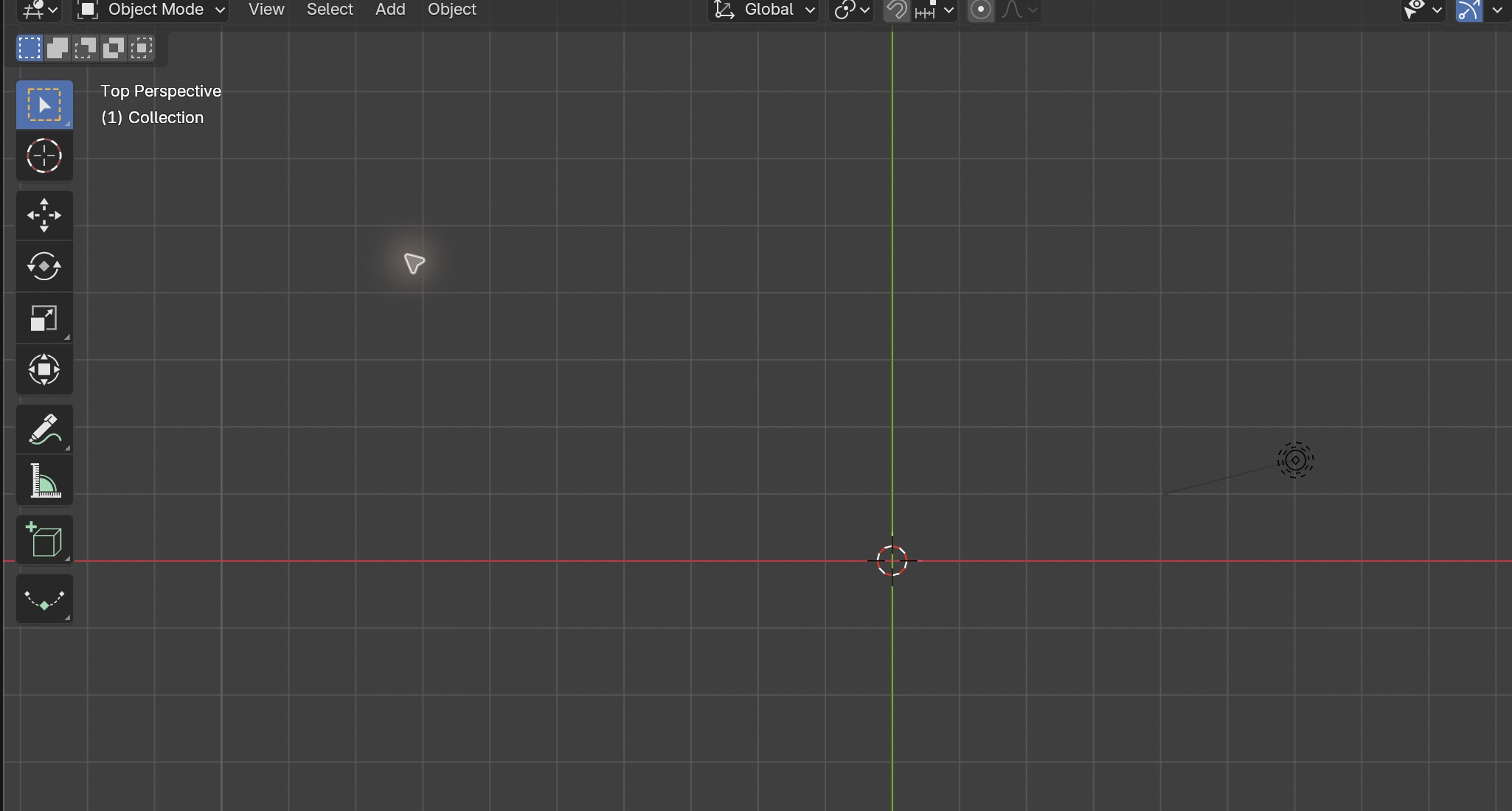Screen dimensions: 1512x811
Task: Expand the gizmo options arrow
Action: tap(1497, 10)
